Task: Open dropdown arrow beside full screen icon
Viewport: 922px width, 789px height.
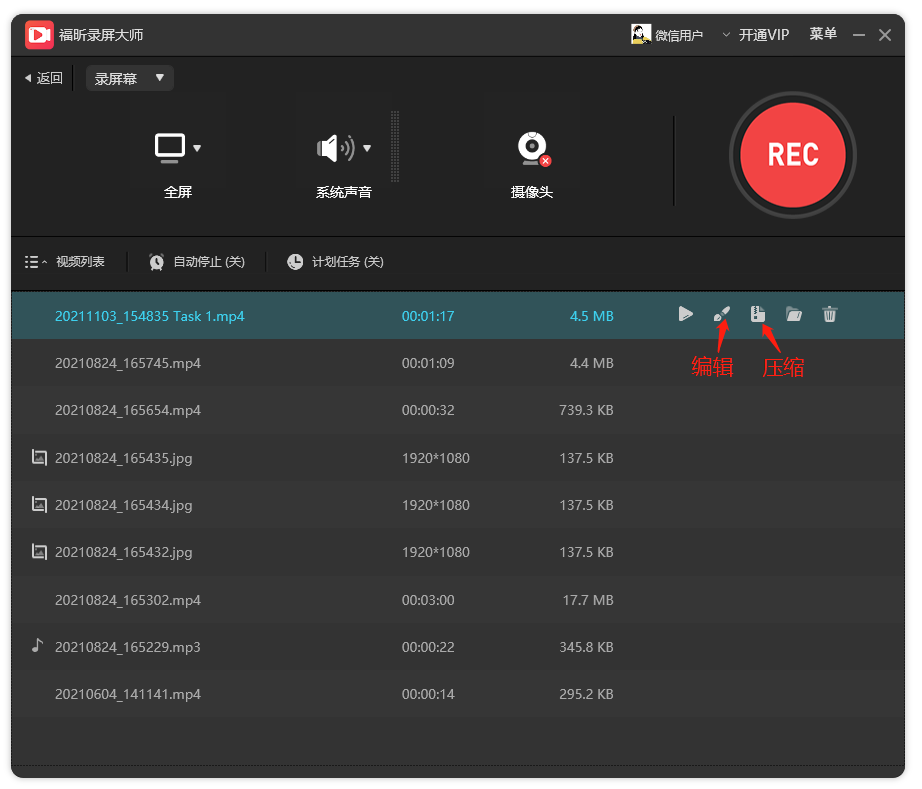Action: pyautogui.click(x=197, y=149)
